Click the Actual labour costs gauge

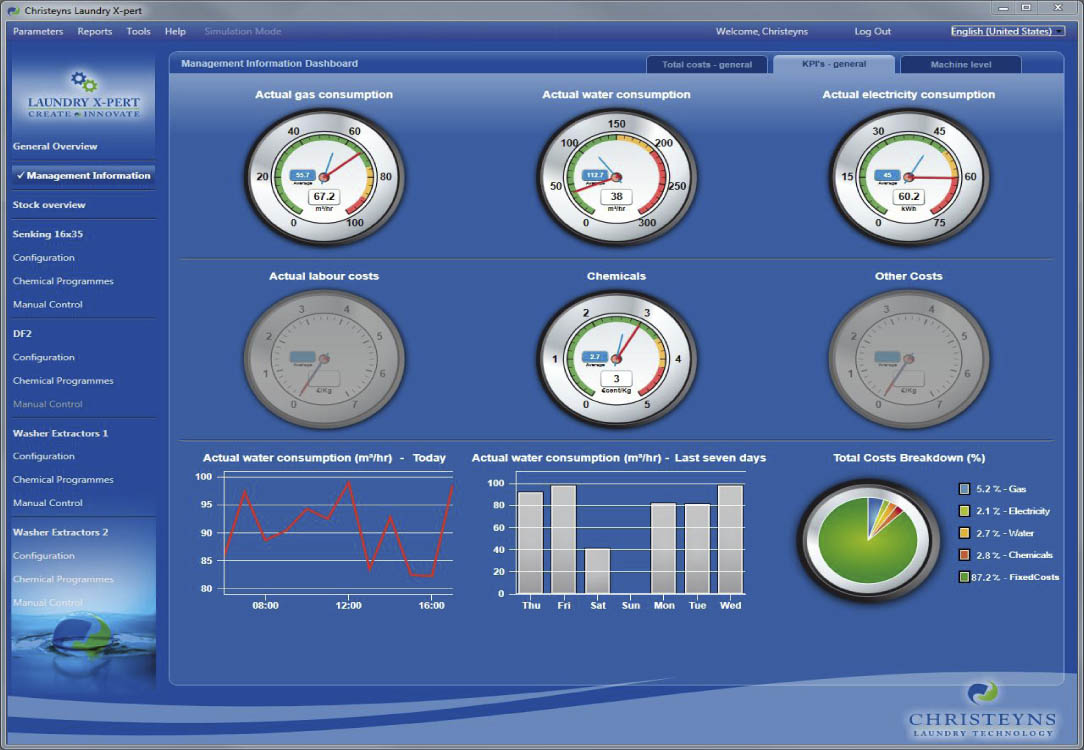pyautogui.click(x=324, y=358)
